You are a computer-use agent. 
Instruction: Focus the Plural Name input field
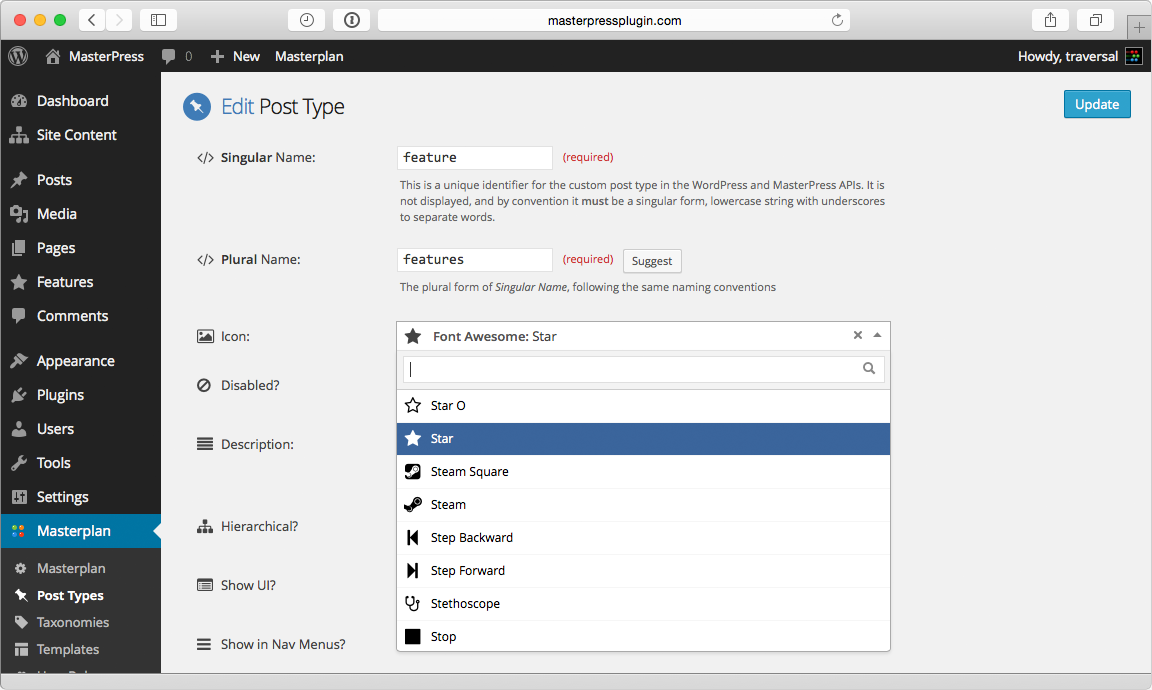(x=475, y=259)
